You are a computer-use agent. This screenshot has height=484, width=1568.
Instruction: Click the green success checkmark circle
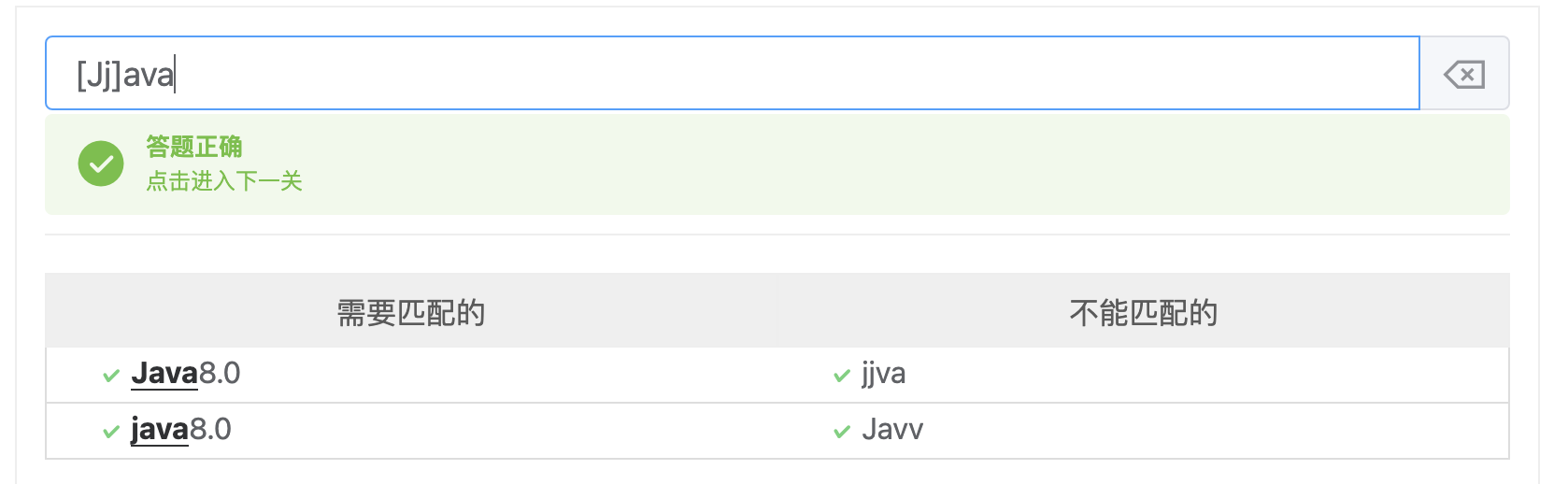[x=101, y=164]
